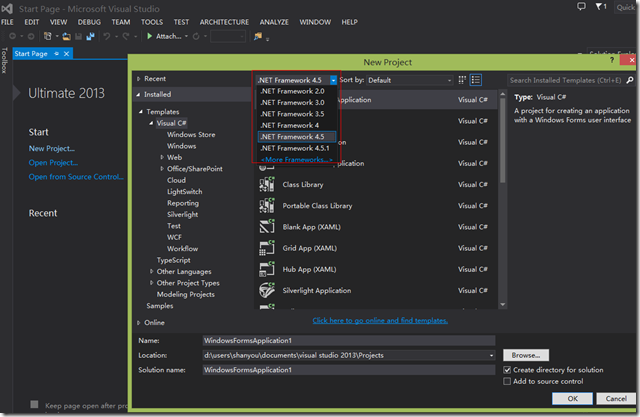
Task: Expand the Other Languages tree node
Action: click(151, 271)
